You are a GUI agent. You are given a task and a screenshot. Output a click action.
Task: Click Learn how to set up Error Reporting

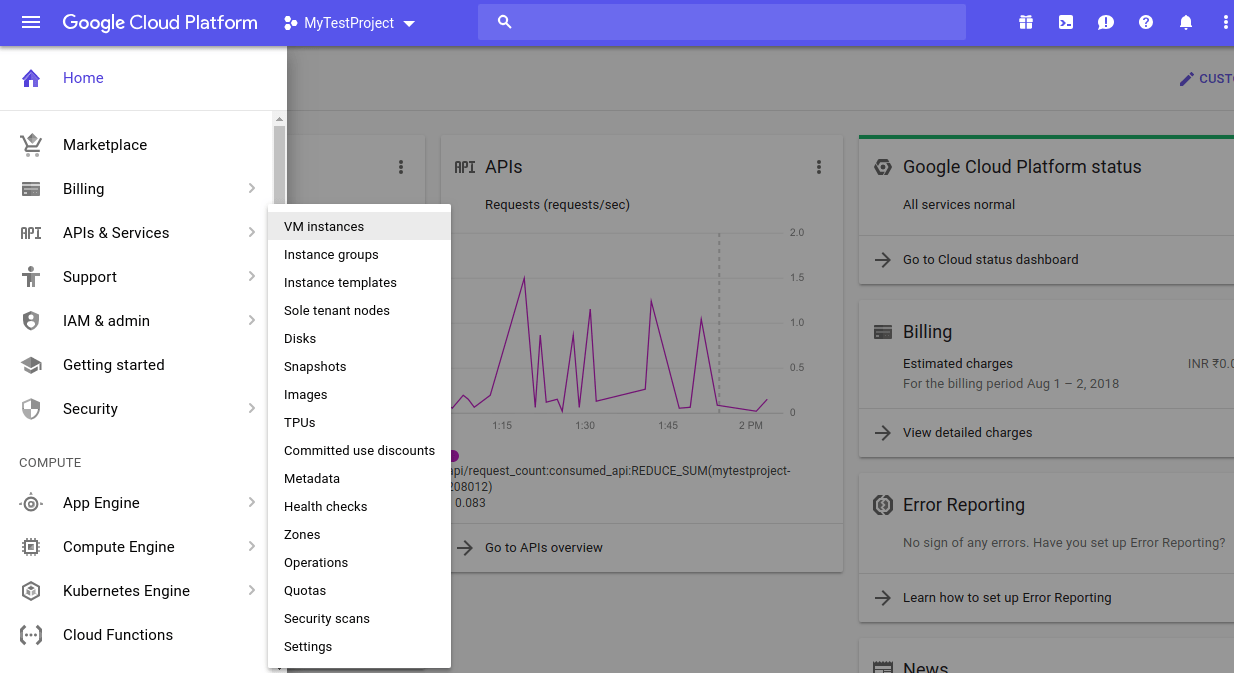pyautogui.click(x=1007, y=598)
